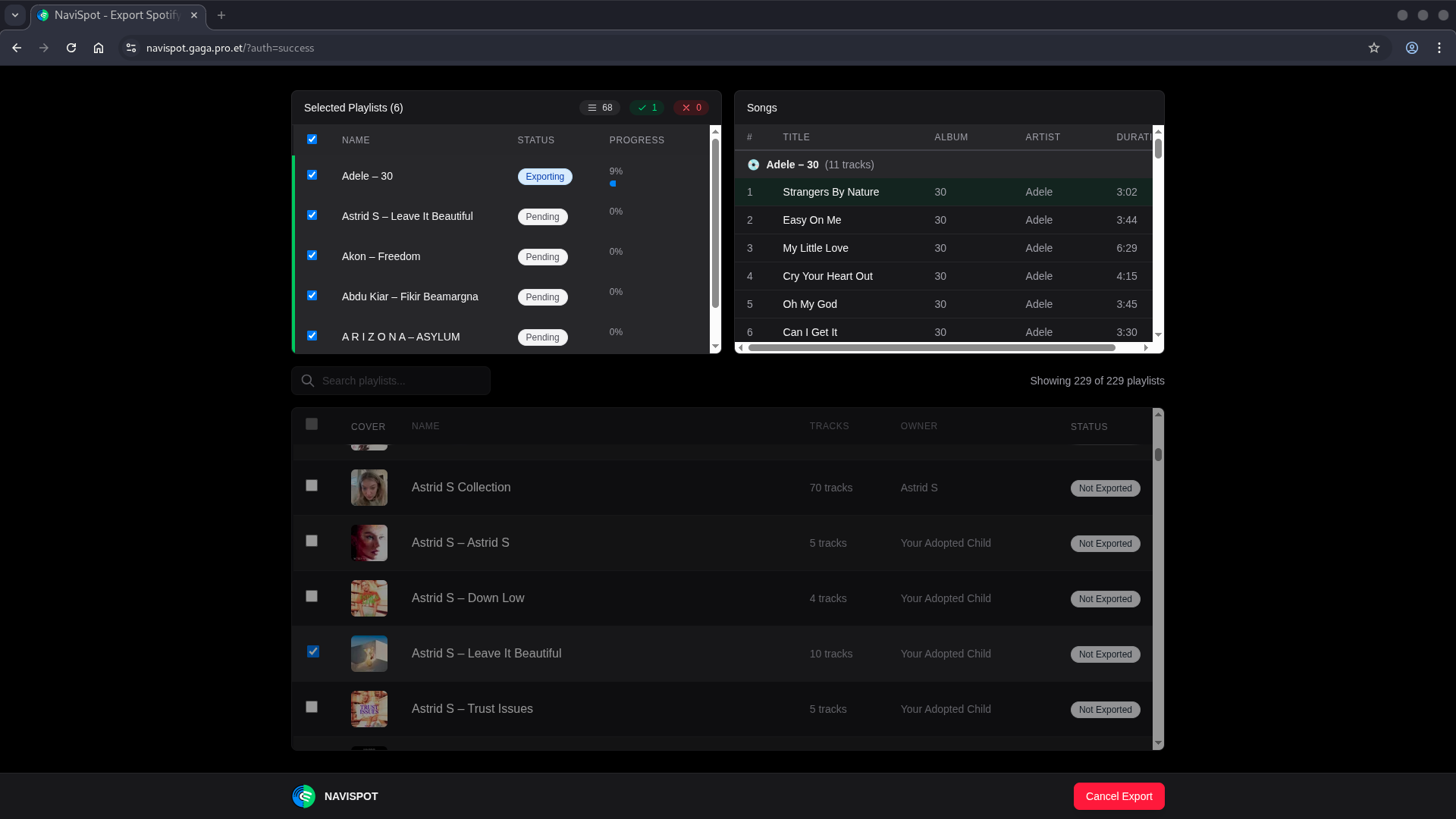Click the bookmark star in the address bar
1456x819 pixels.
coord(1374,47)
